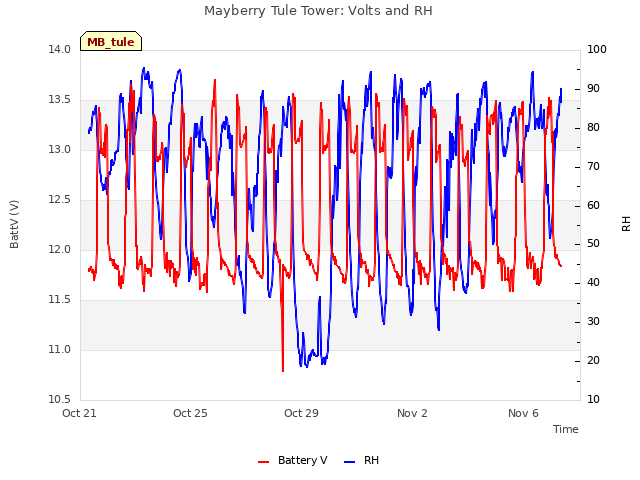Click the 30 RH tick label
This screenshot has width=640, height=480.
tap(593, 322)
